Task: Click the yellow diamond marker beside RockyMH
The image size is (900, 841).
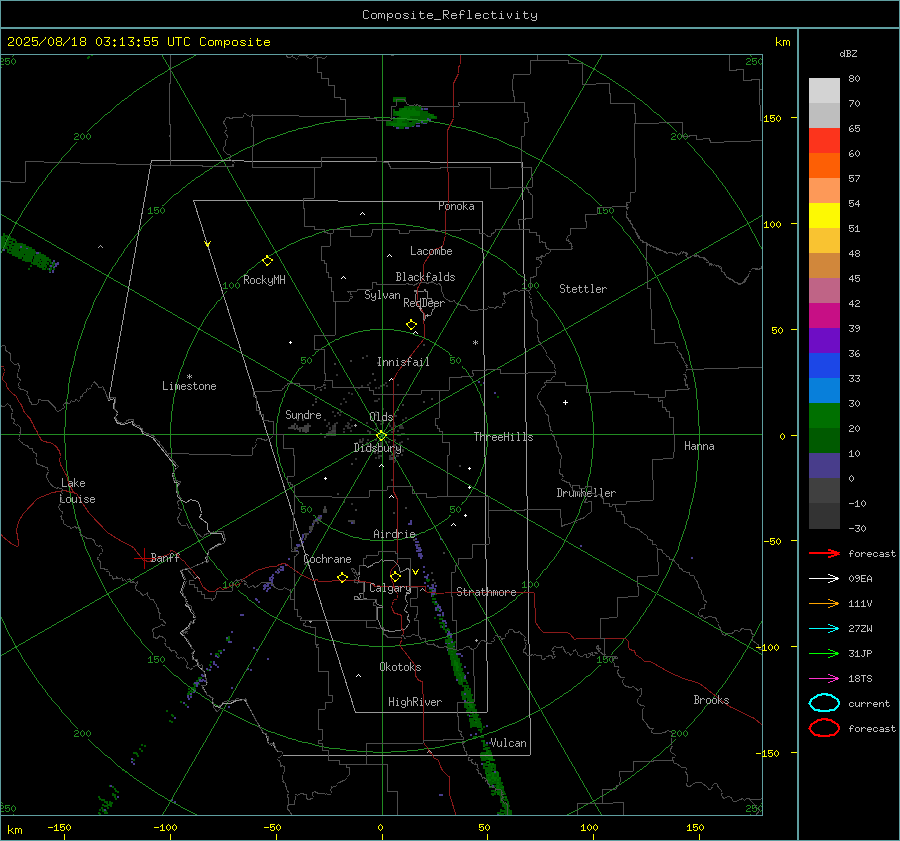Action: (267, 261)
